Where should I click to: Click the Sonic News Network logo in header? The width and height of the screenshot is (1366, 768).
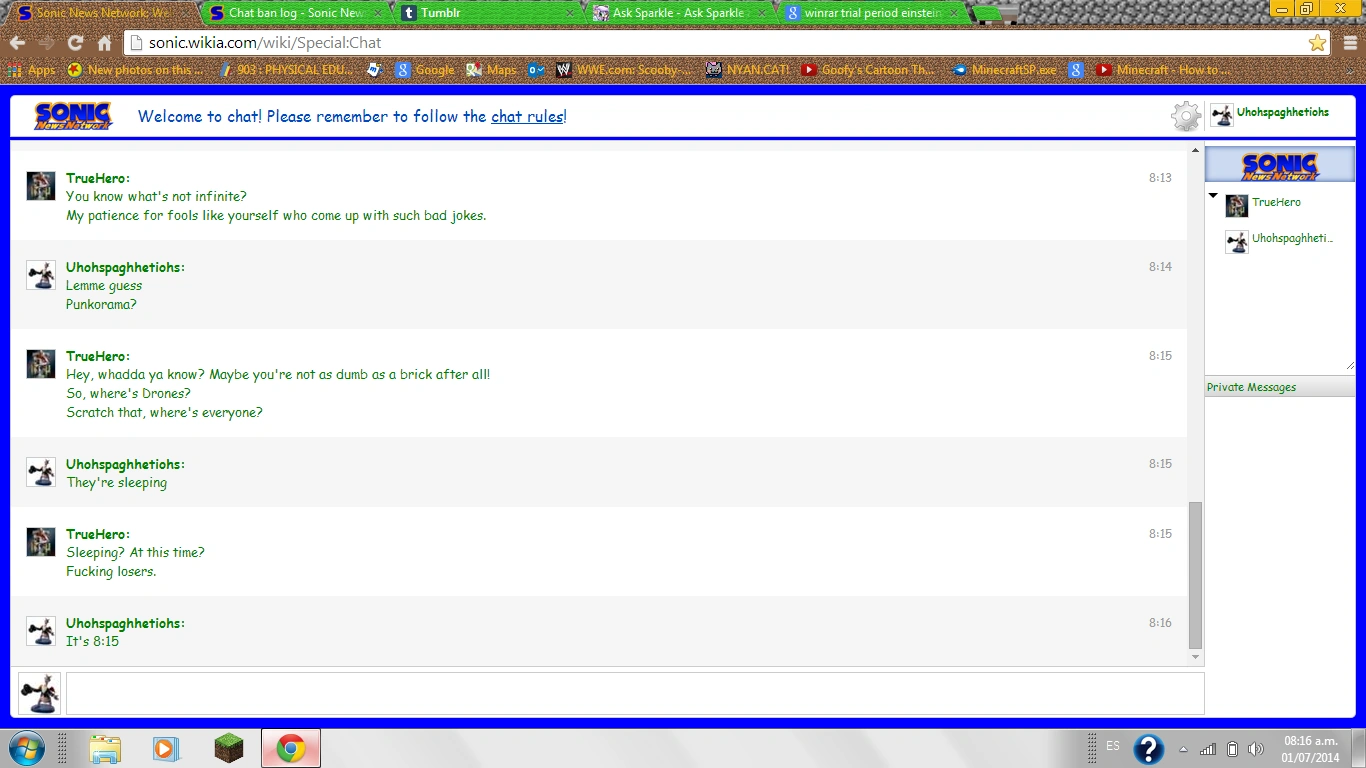coord(73,116)
